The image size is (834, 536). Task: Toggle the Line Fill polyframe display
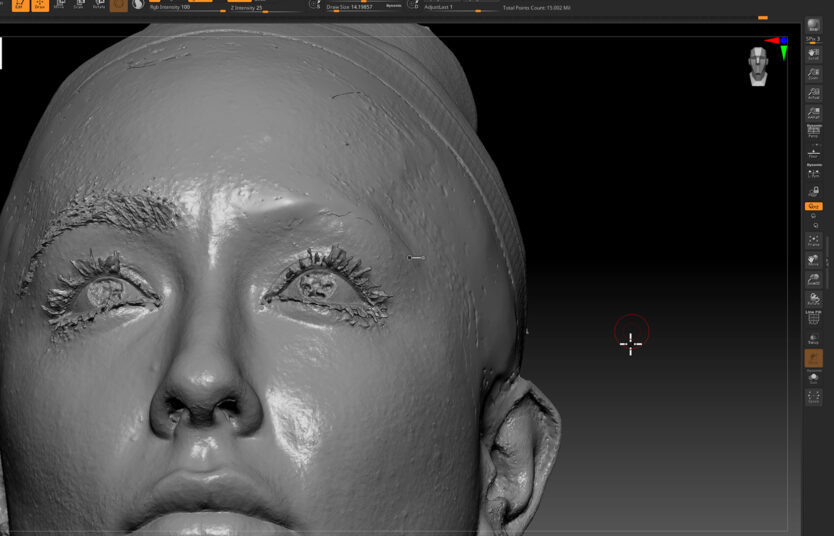tap(813, 318)
